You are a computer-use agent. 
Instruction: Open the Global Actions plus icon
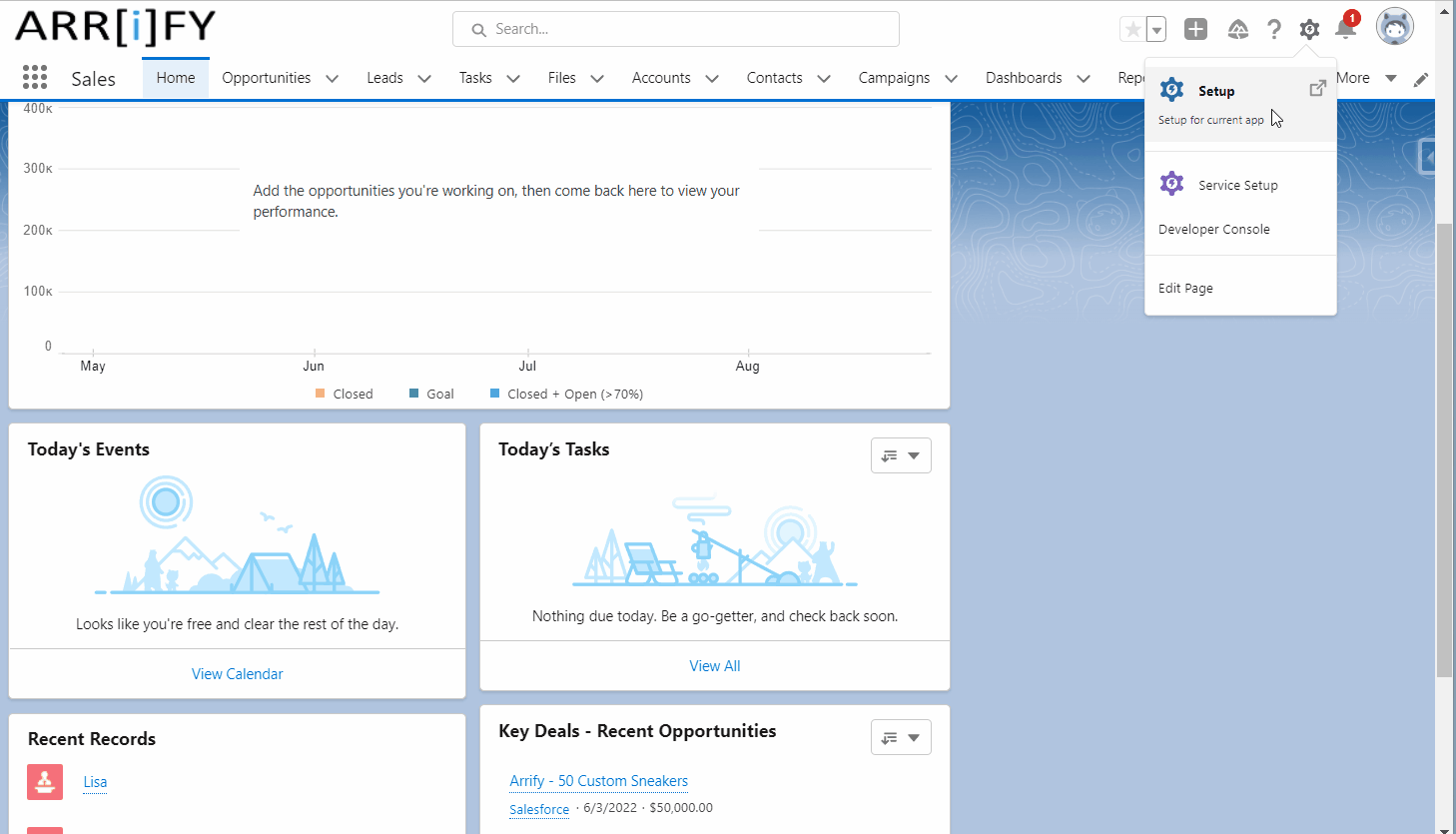click(x=1195, y=30)
